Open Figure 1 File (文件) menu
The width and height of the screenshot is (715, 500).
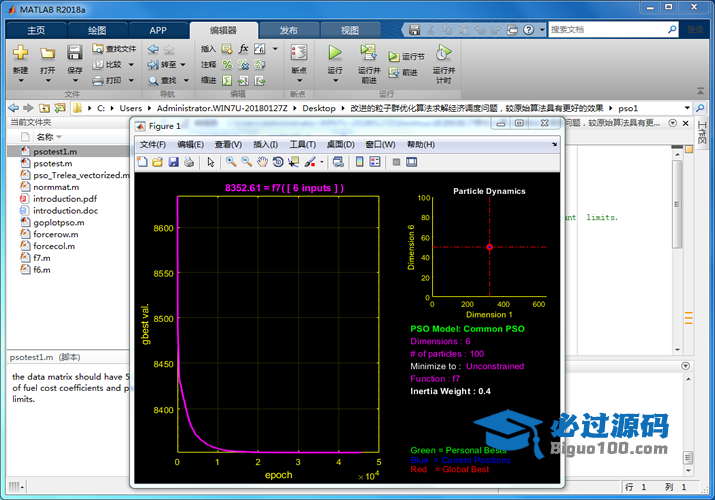point(153,144)
